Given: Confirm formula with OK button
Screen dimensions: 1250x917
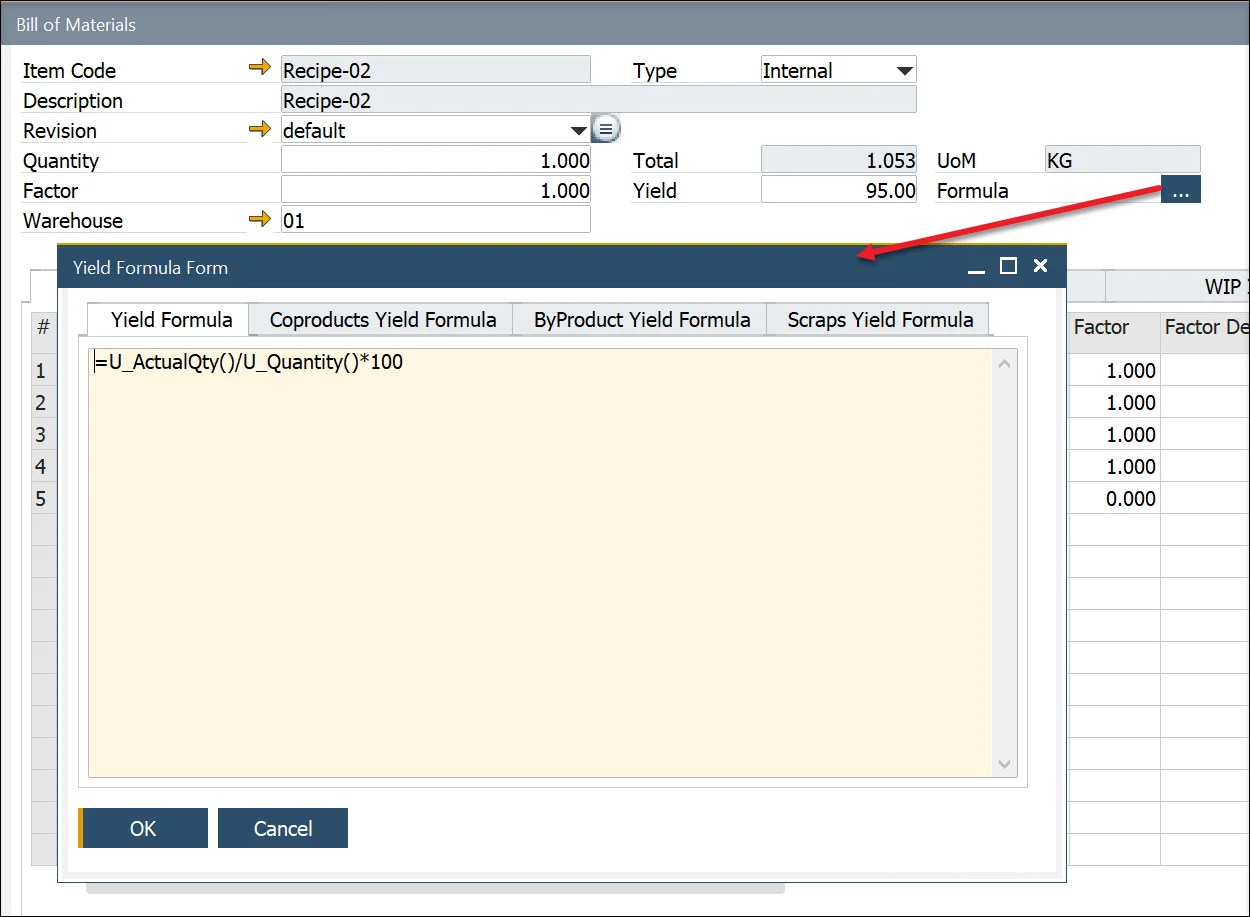Looking at the screenshot, I should [143, 828].
